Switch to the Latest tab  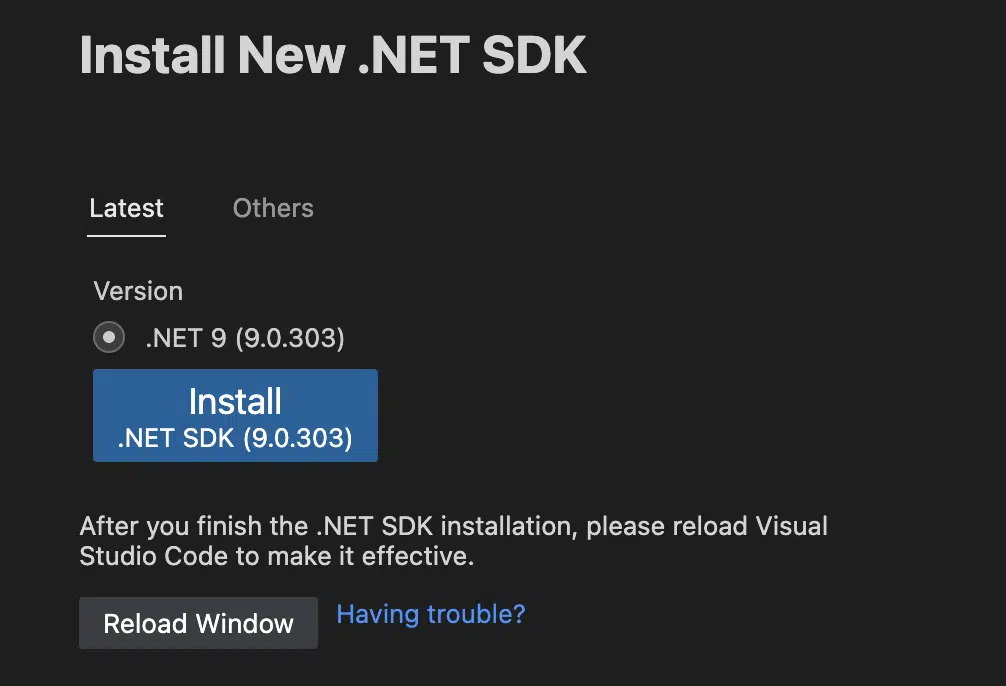pyautogui.click(x=126, y=208)
